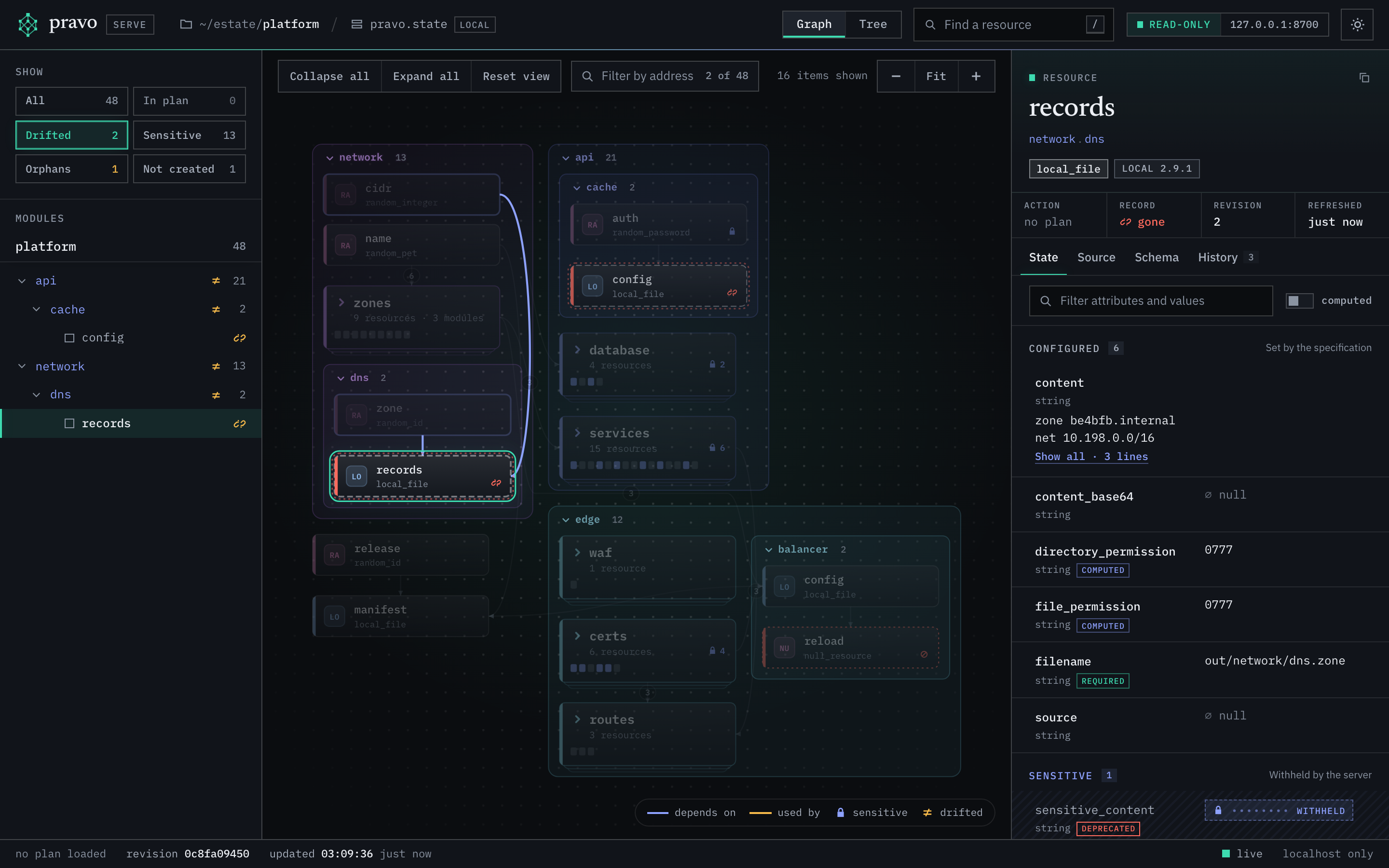This screenshot has height=868, width=1389.
Task: Zoom out the graph with minus button
Action: click(896, 76)
